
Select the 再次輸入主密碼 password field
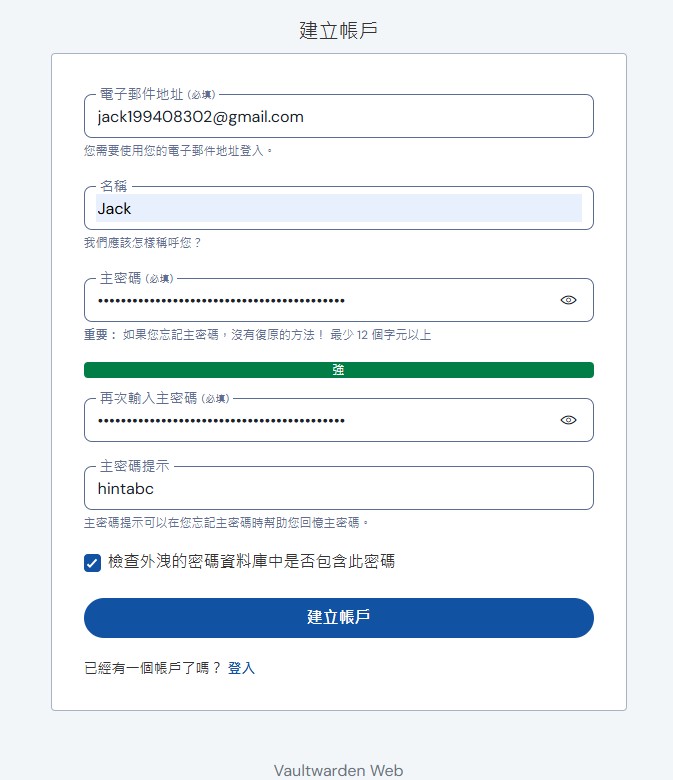[x=320, y=420]
